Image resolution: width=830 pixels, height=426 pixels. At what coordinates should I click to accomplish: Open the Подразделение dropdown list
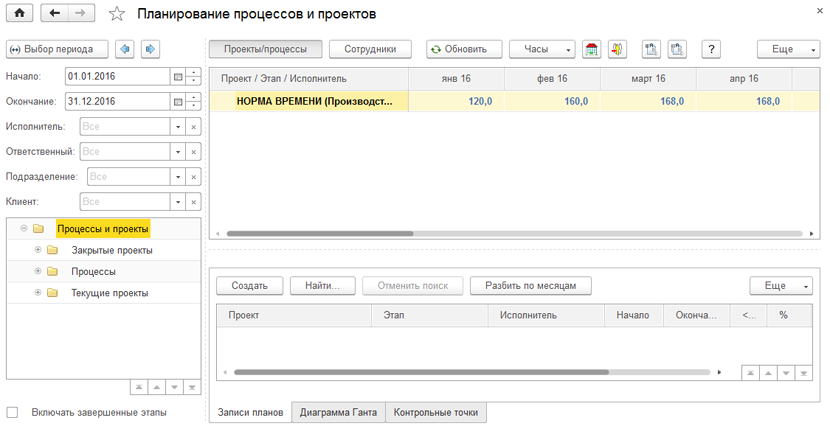click(178, 177)
